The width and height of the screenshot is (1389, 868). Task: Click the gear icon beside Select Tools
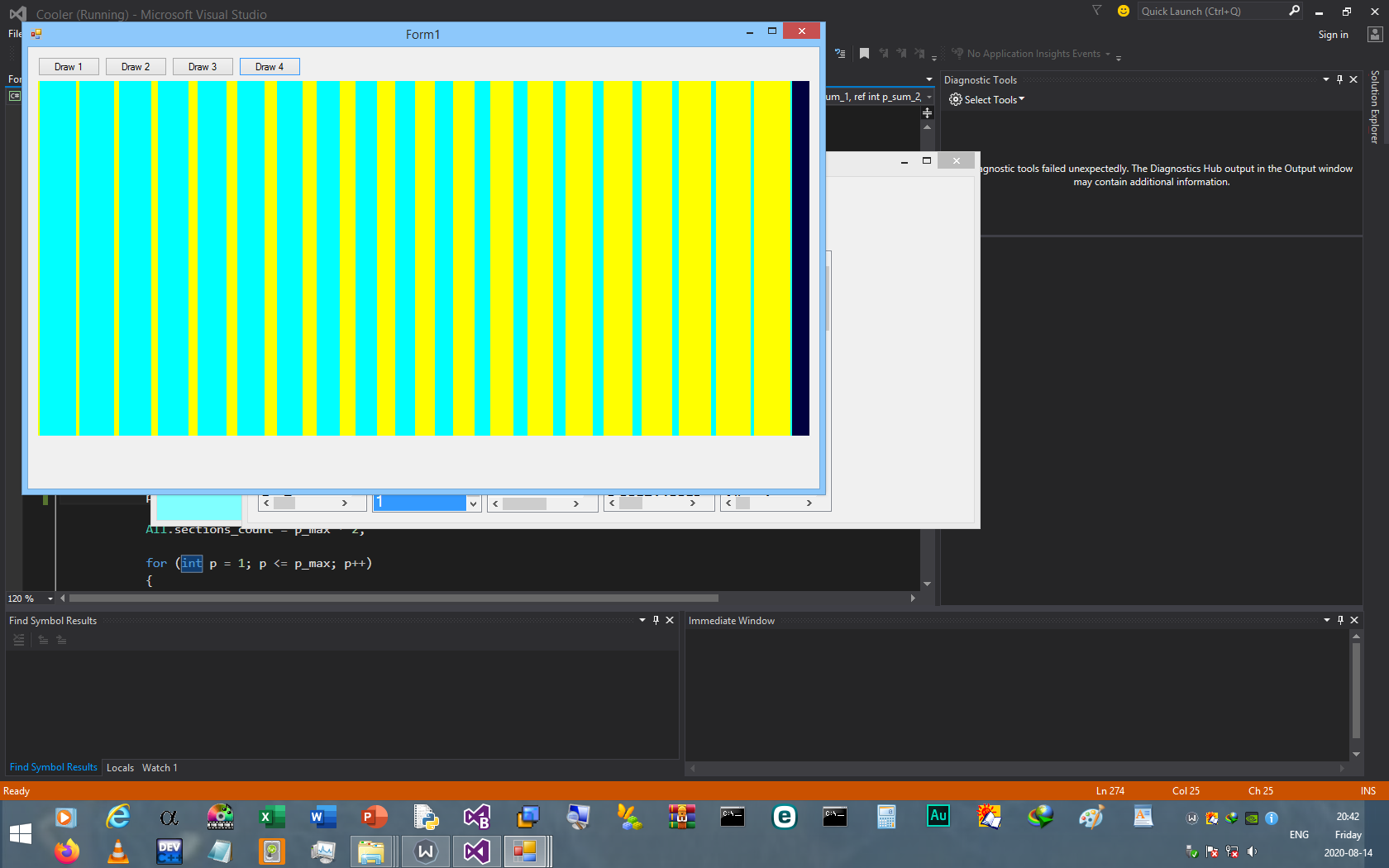coord(956,99)
